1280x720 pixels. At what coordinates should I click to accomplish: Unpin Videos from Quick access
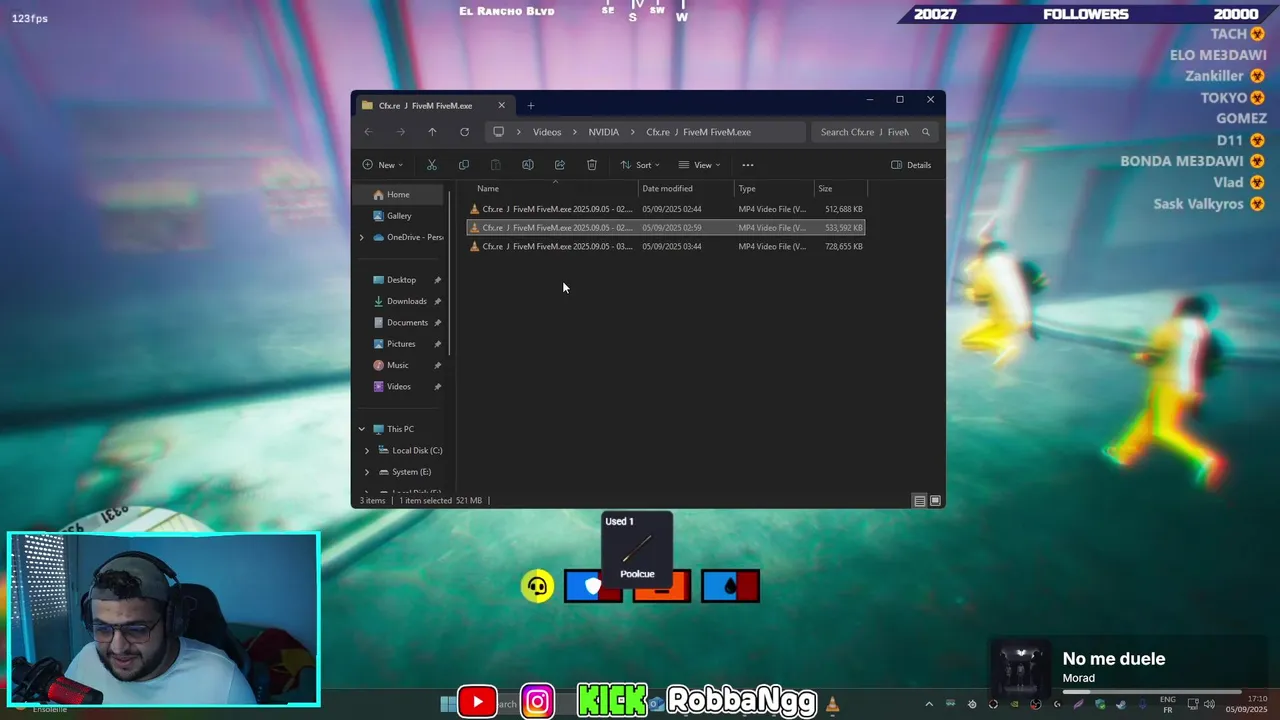pos(437,387)
